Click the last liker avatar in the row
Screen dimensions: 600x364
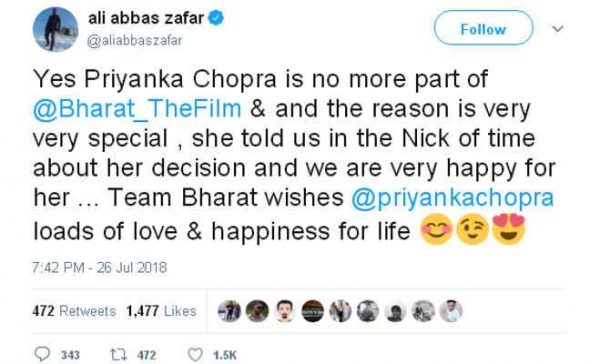pyautogui.click(x=451, y=311)
